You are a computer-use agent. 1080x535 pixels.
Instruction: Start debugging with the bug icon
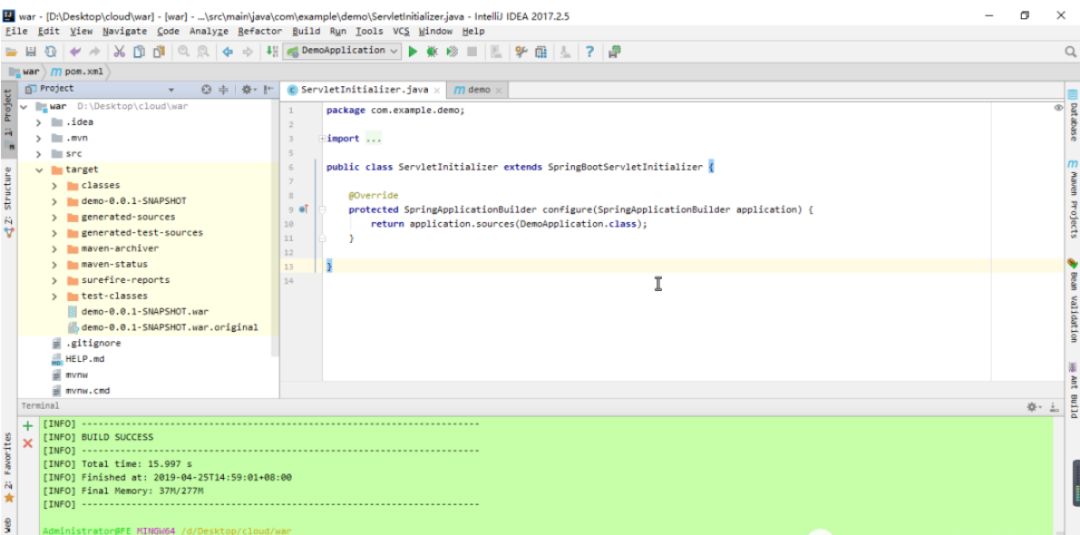click(432, 51)
